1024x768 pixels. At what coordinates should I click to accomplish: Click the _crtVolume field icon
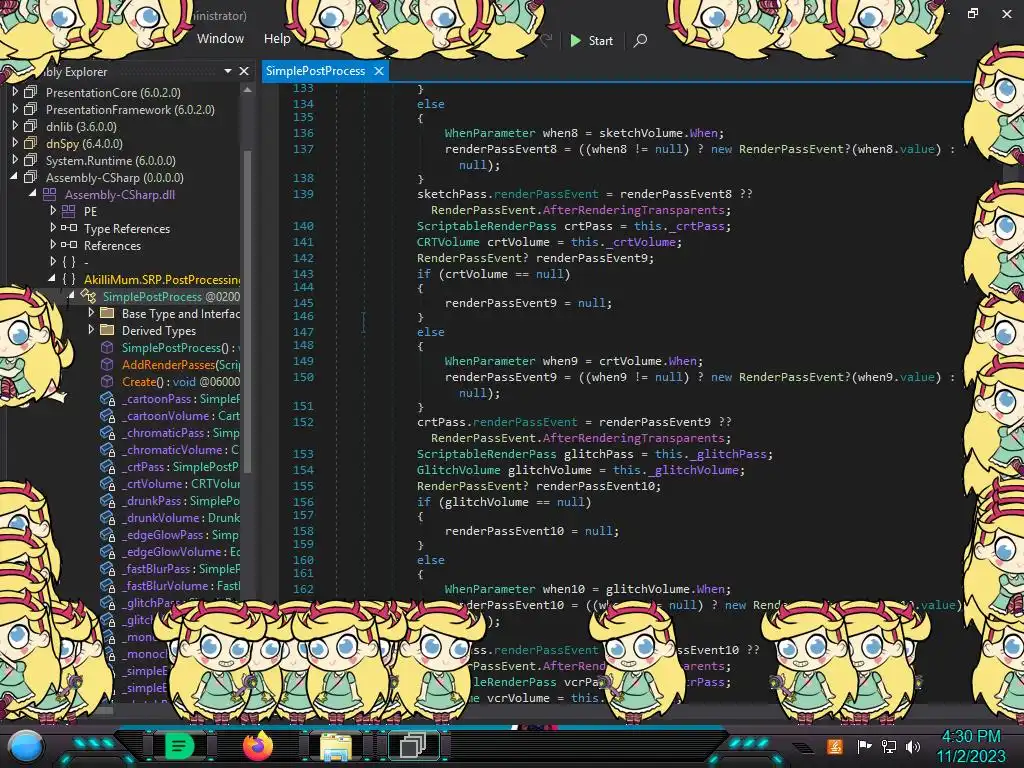coord(107,483)
